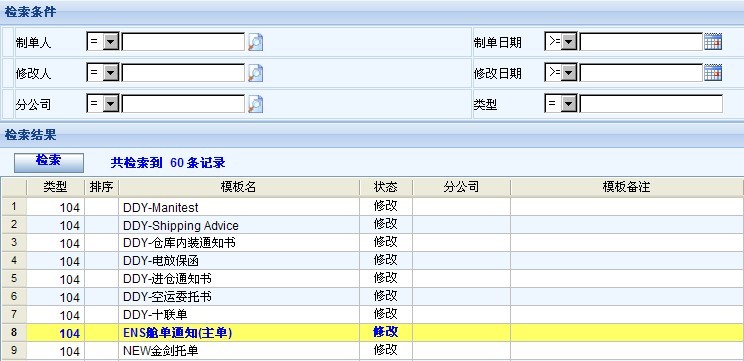744x361 pixels.
Task: Select the DDY-Manitest template row
Action: pos(372,207)
